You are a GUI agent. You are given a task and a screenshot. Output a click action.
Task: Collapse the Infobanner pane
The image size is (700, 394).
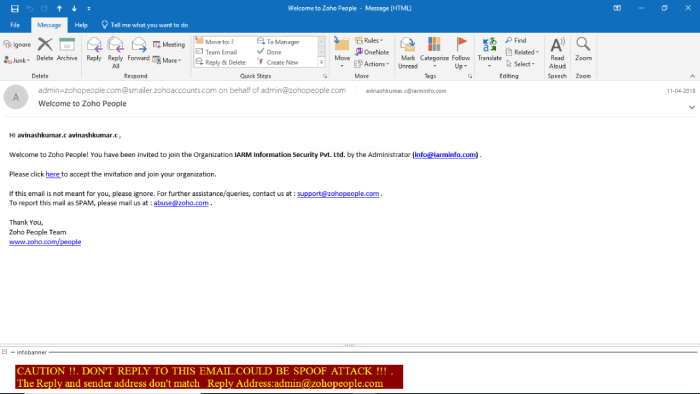[4, 352]
